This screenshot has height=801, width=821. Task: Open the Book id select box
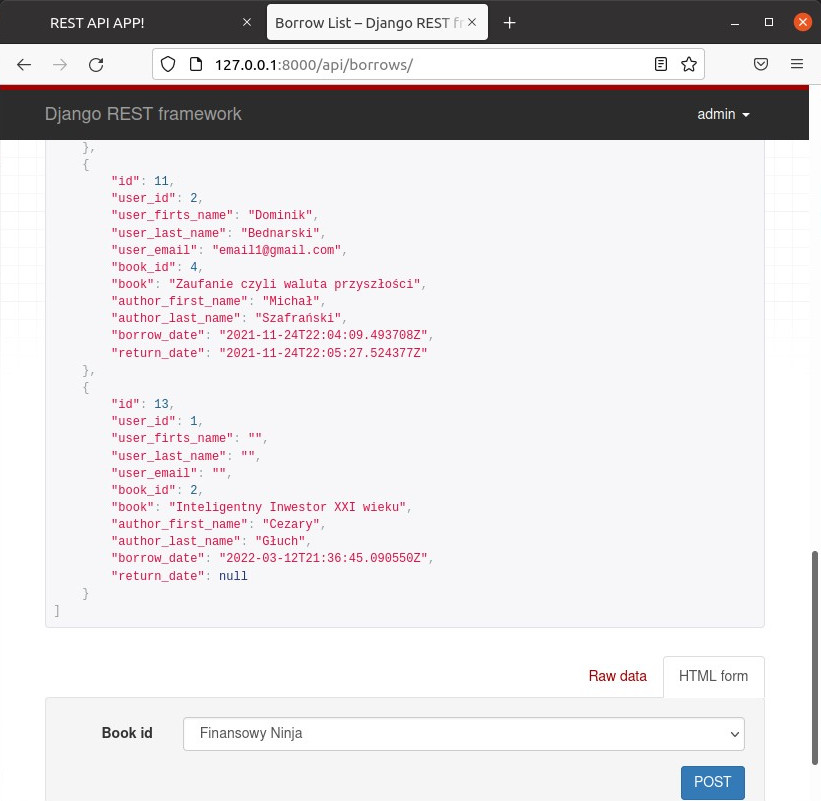(464, 733)
